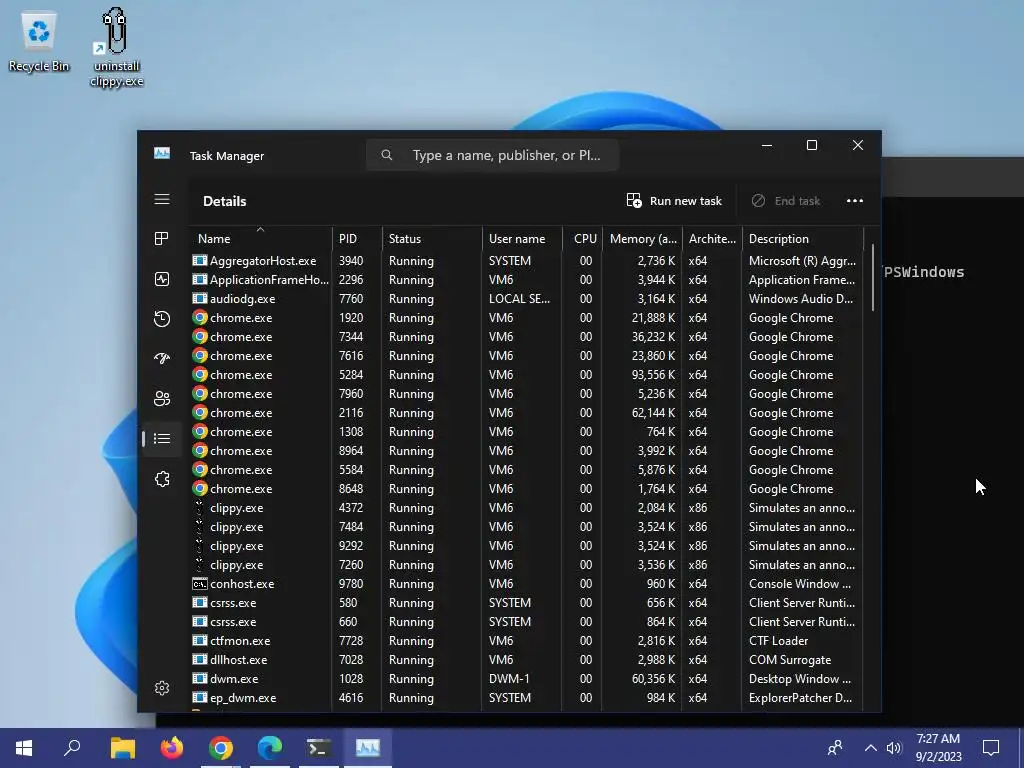Open the Performance page icon
Screen dimensions: 1024x768
click(x=162, y=279)
